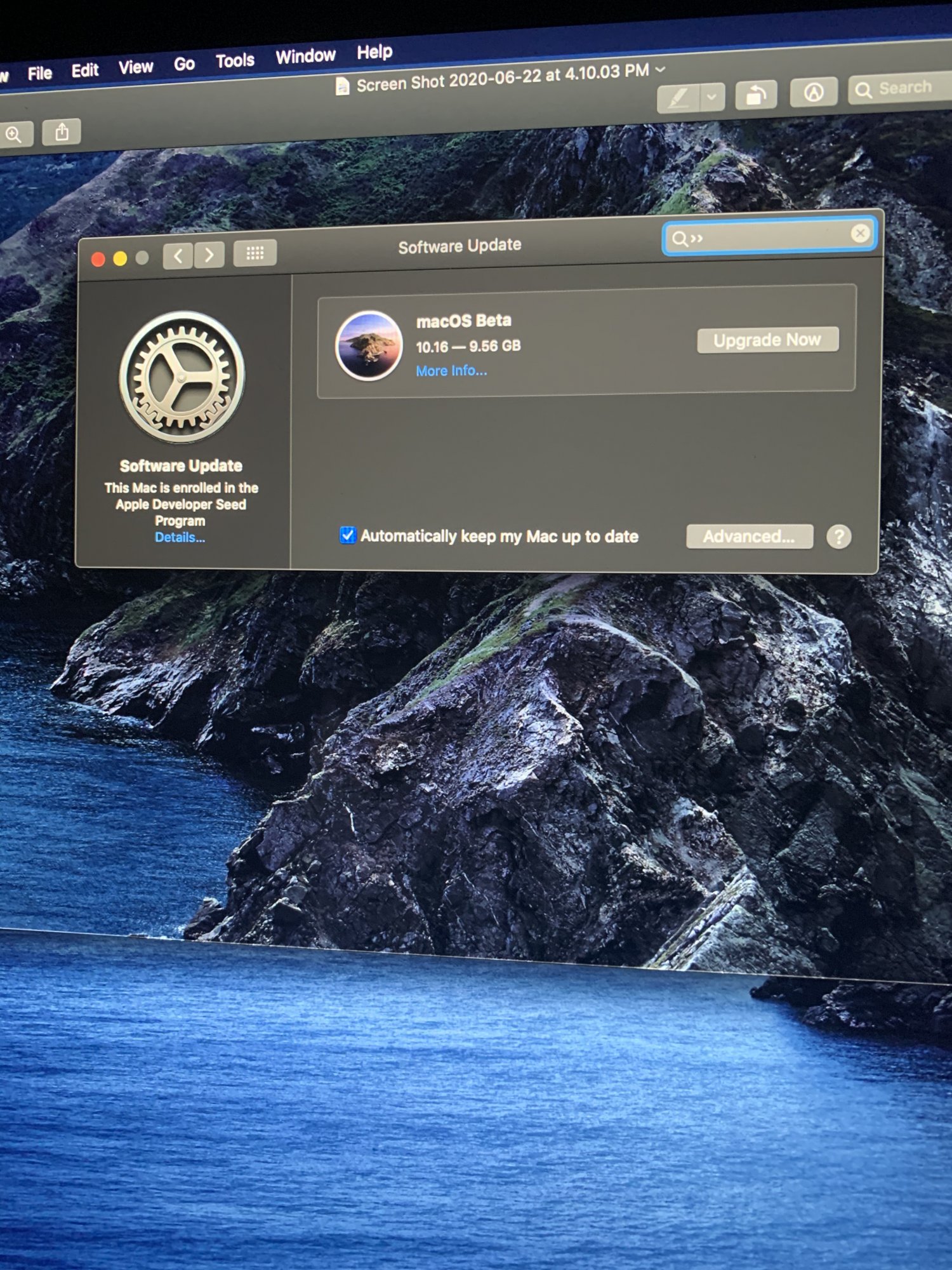The width and height of the screenshot is (952, 1270).
Task: Click the Rotate toolbar icon
Action: coord(756,95)
